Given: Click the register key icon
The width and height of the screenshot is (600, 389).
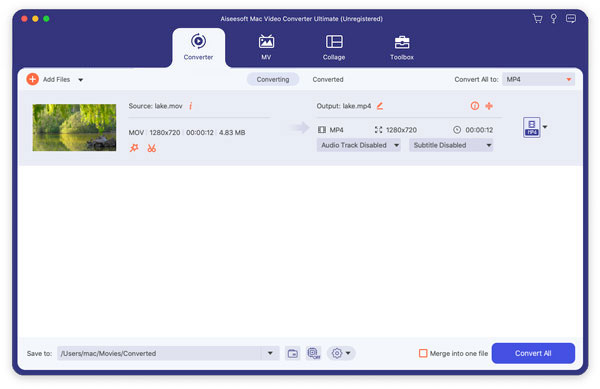Looking at the screenshot, I should 553,19.
